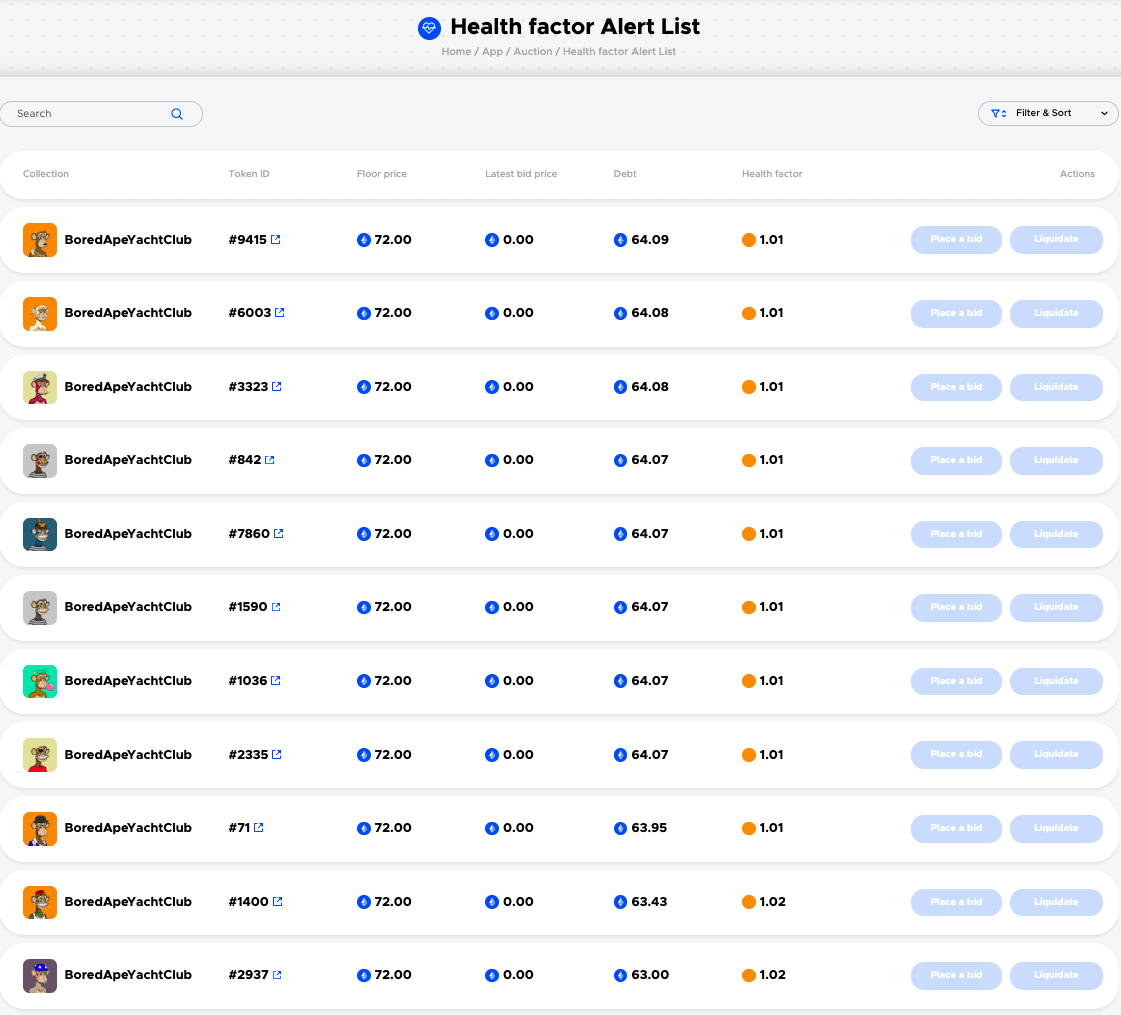This screenshot has width=1121, height=1015.
Task: Liquidate token #3323
Action: 1055,387
